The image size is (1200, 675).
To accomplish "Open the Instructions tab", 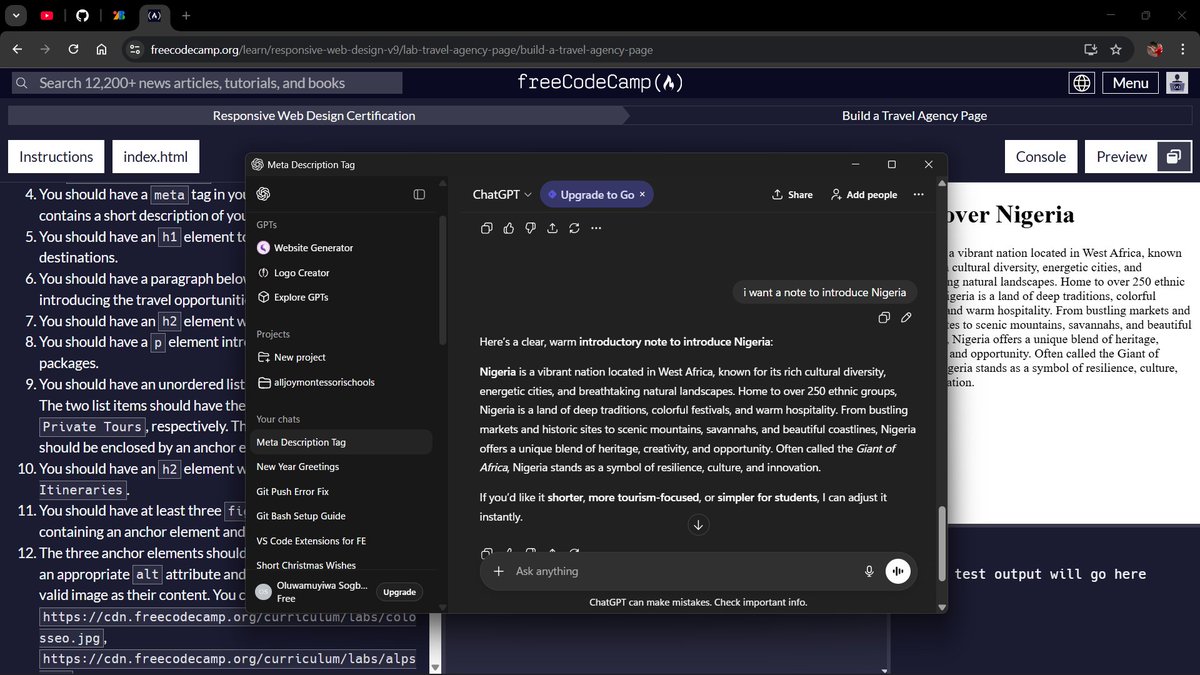I will (56, 156).
